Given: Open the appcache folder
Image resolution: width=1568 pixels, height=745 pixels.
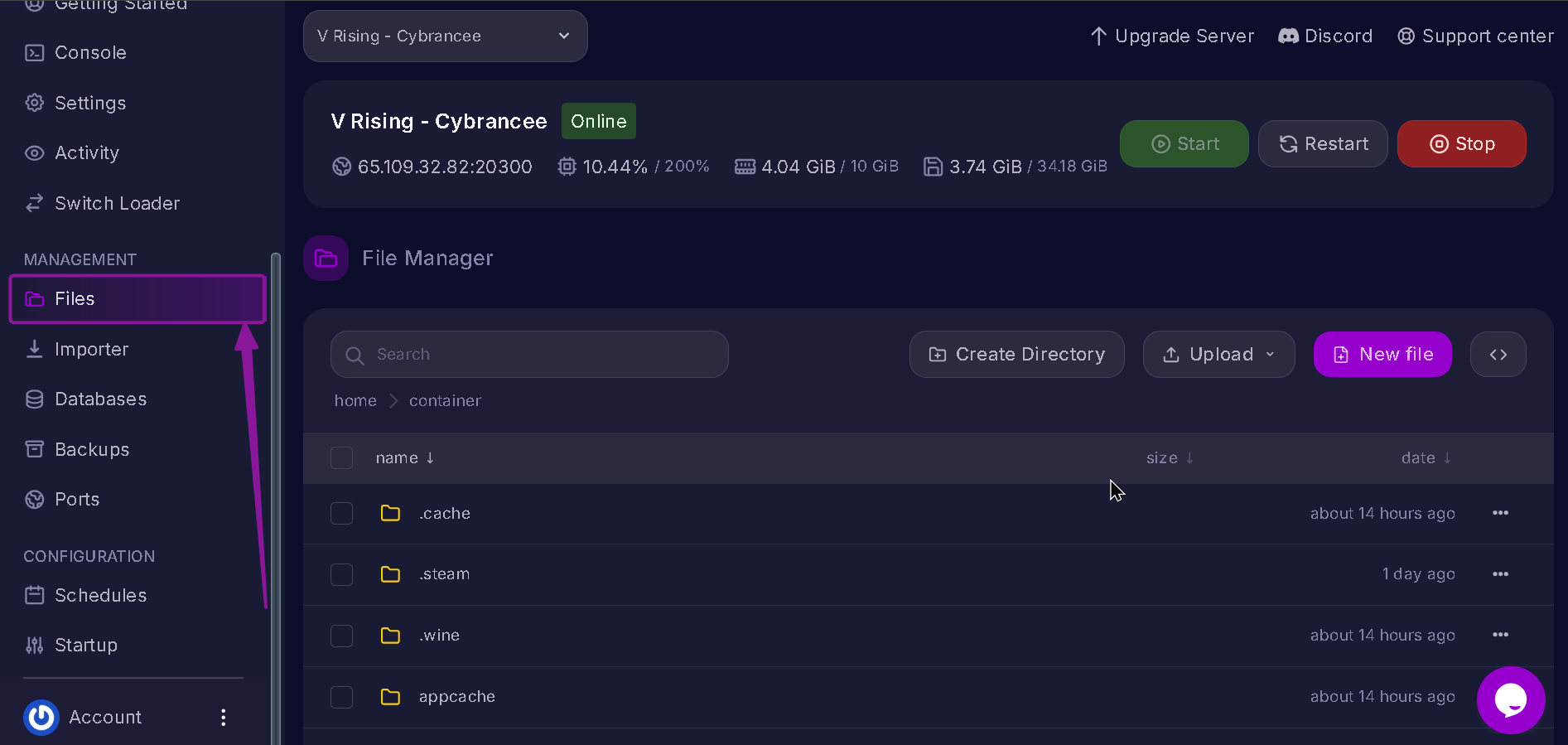Looking at the screenshot, I should 457,697.
